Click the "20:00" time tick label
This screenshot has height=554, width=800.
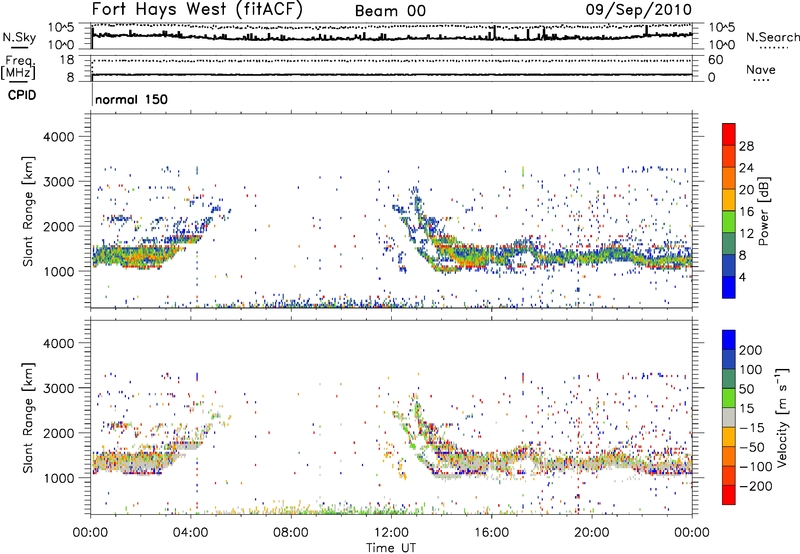point(591,533)
